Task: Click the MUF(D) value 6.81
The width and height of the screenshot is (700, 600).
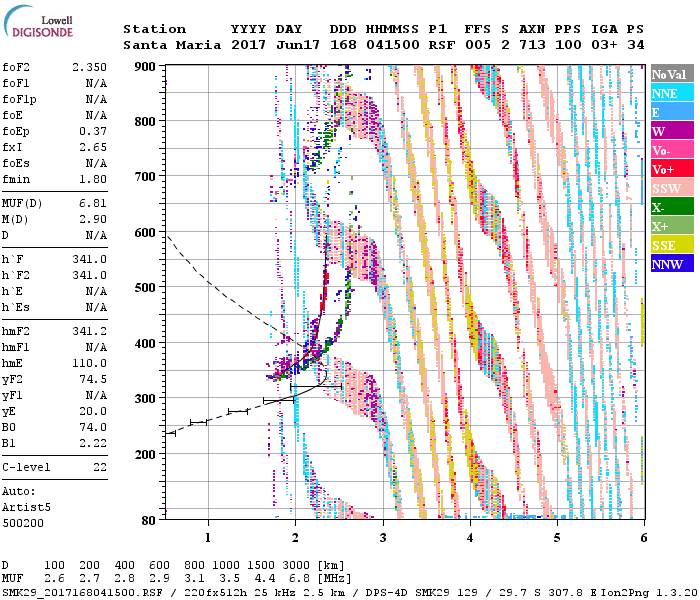Action: 93,204
